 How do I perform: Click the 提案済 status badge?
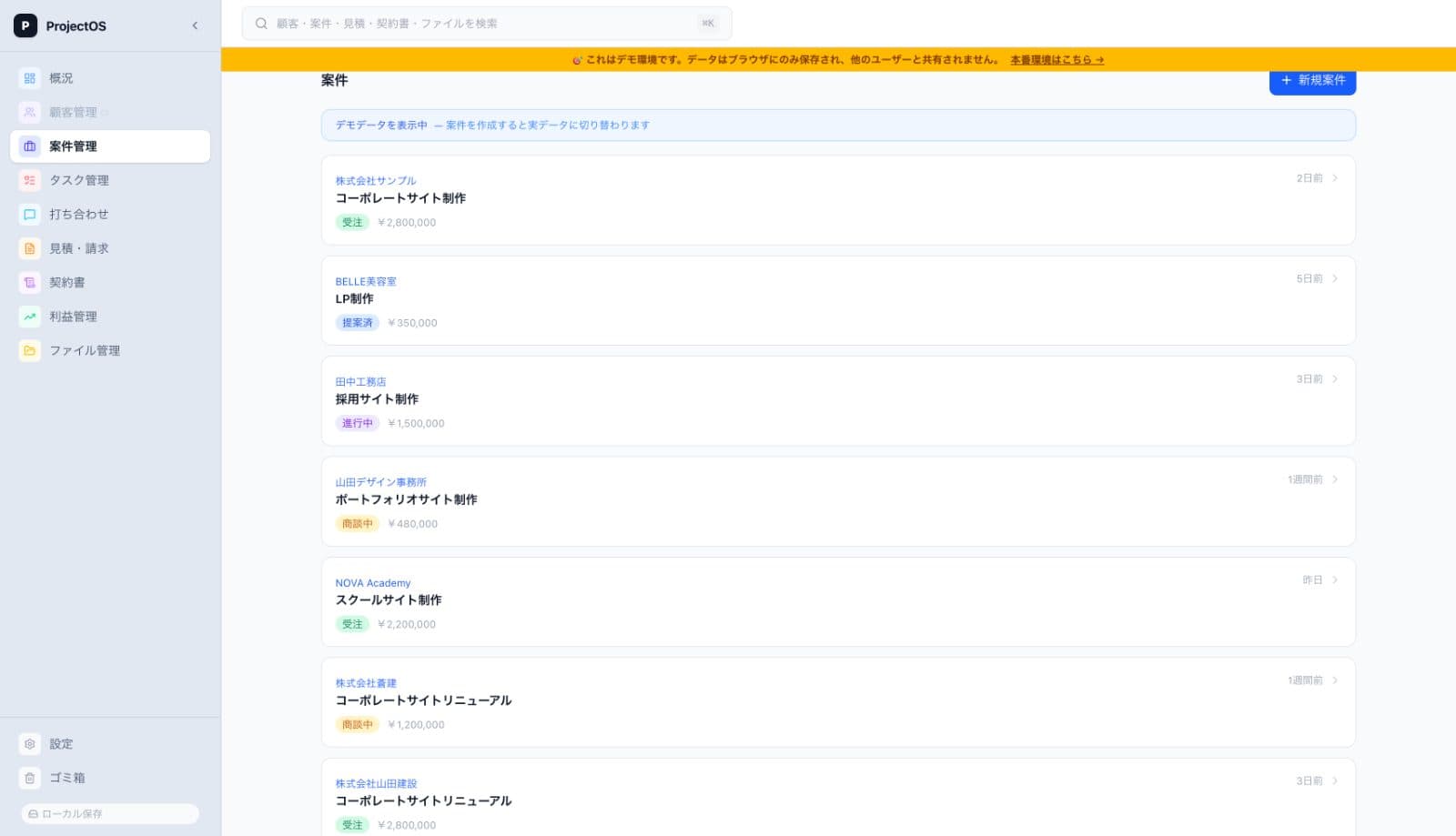(358, 323)
